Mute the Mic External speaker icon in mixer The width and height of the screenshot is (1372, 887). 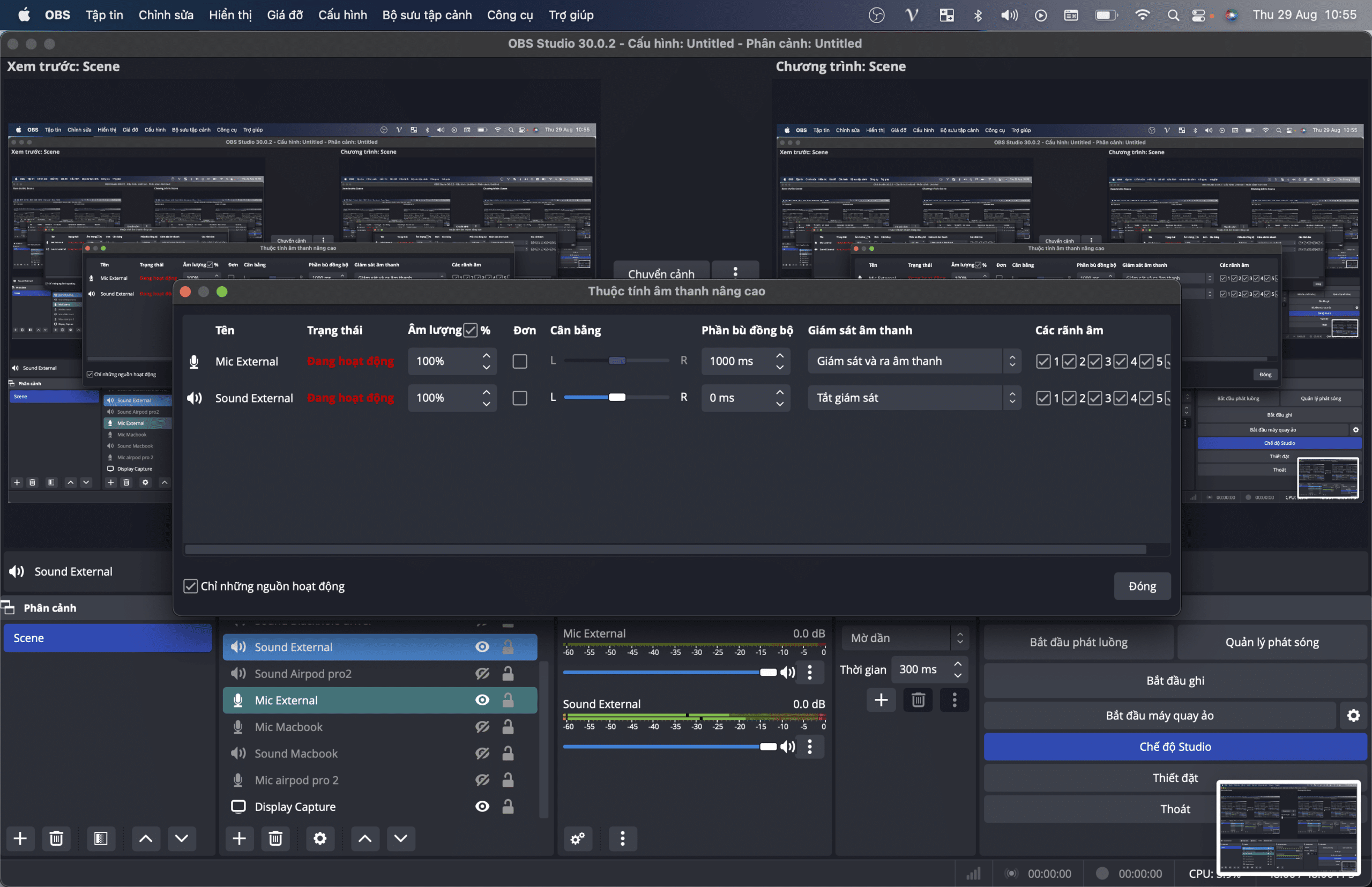787,672
